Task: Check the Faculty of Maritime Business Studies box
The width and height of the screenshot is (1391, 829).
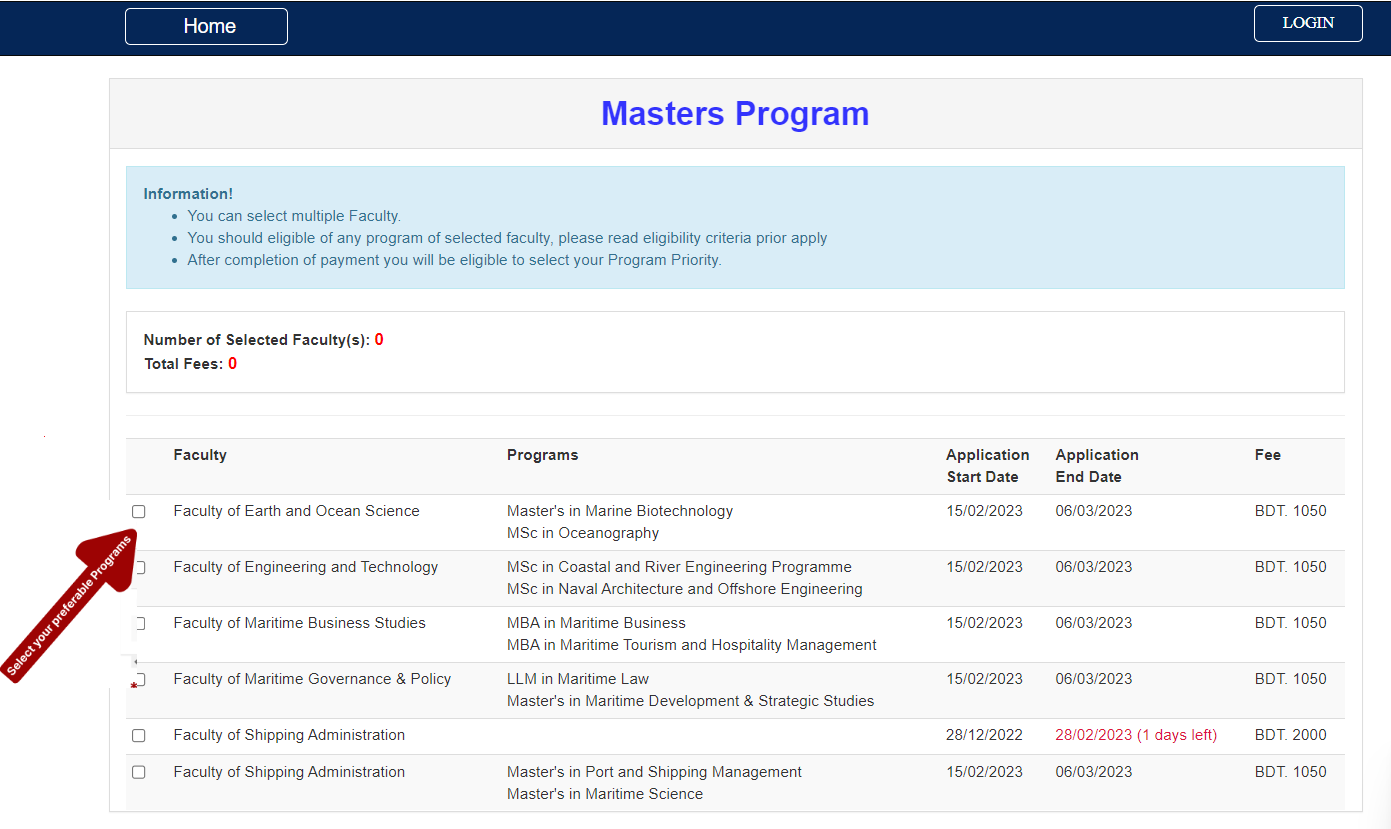Action: pyautogui.click(x=140, y=623)
